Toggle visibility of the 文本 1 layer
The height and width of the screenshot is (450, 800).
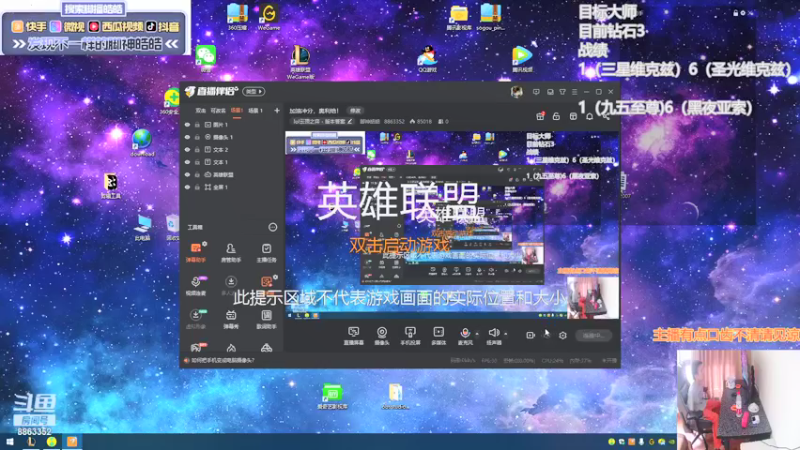point(187,162)
